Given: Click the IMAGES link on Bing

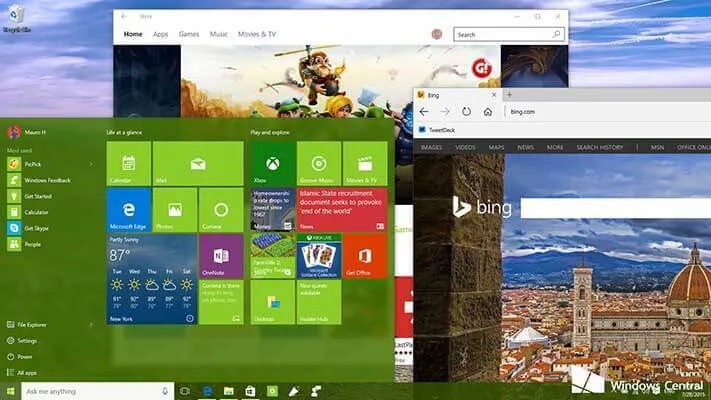Looking at the screenshot, I should pyautogui.click(x=431, y=147).
